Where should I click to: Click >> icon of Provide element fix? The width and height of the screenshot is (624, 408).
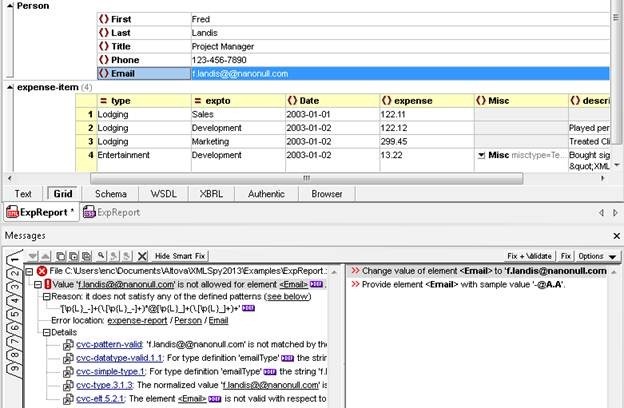pyautogui.click(x=355, y=284)
